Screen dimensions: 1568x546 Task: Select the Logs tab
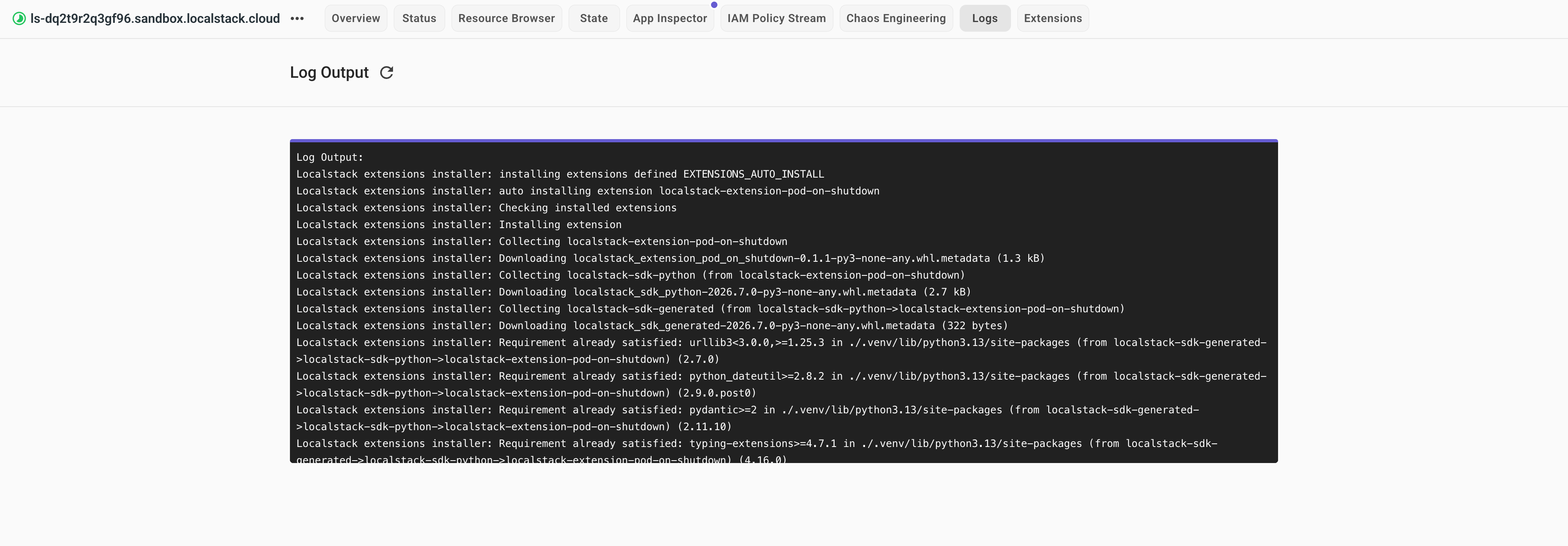click(x=984, y=18)
